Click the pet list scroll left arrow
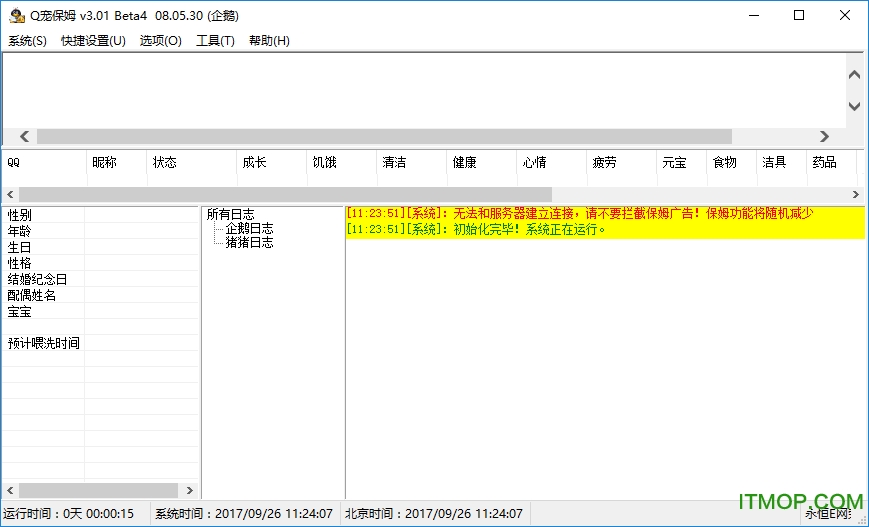This screenshot has height=527, width=869. pos(10,195)
